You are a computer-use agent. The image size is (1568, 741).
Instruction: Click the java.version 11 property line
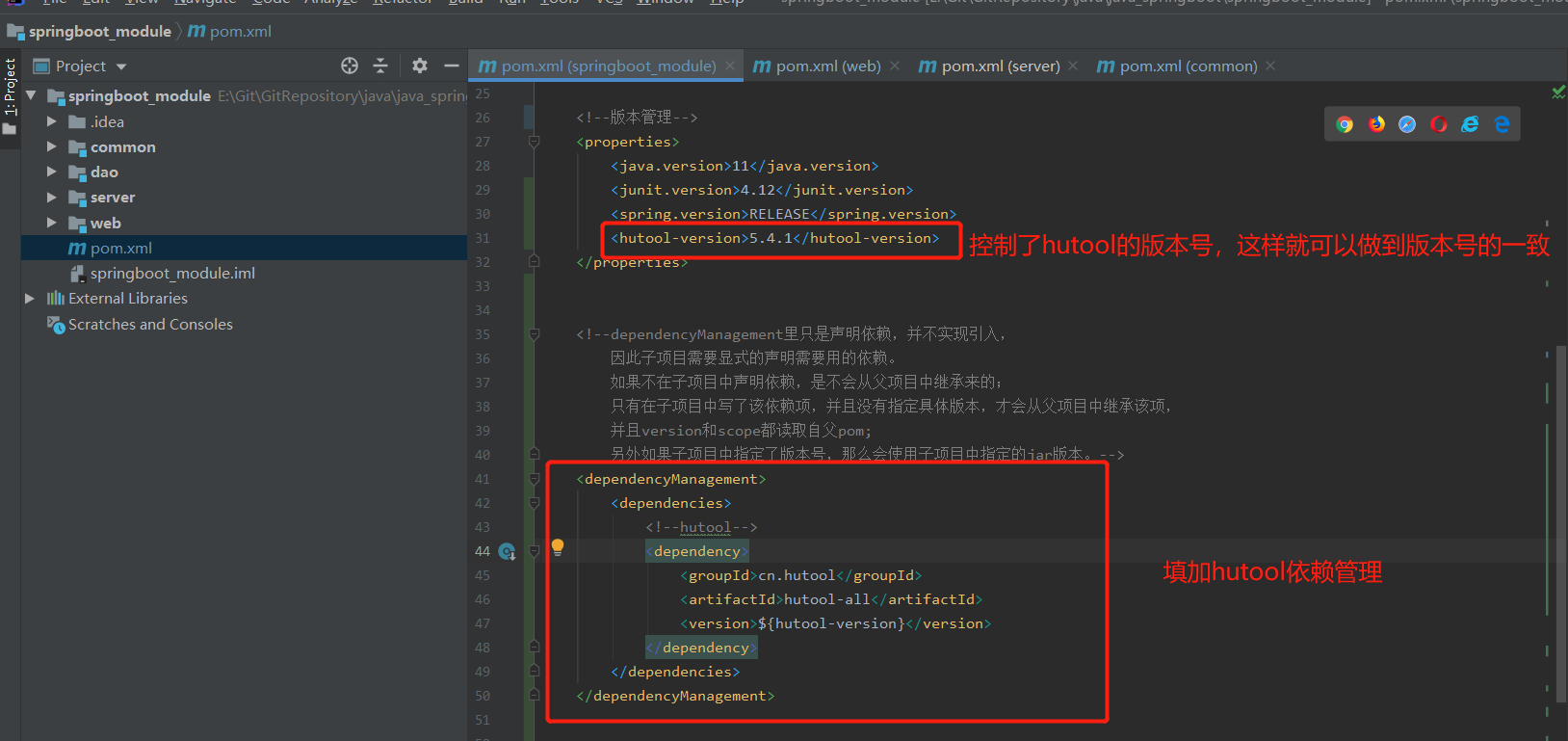pos(745,166)
